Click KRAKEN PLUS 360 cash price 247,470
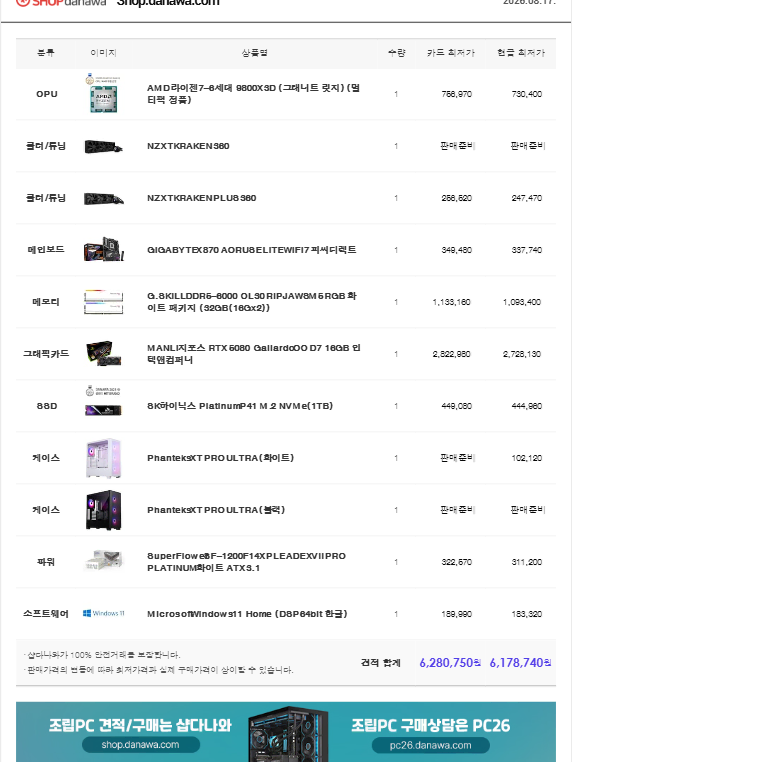762x762 pixels. pyautogui.click(x=527, y=198)
